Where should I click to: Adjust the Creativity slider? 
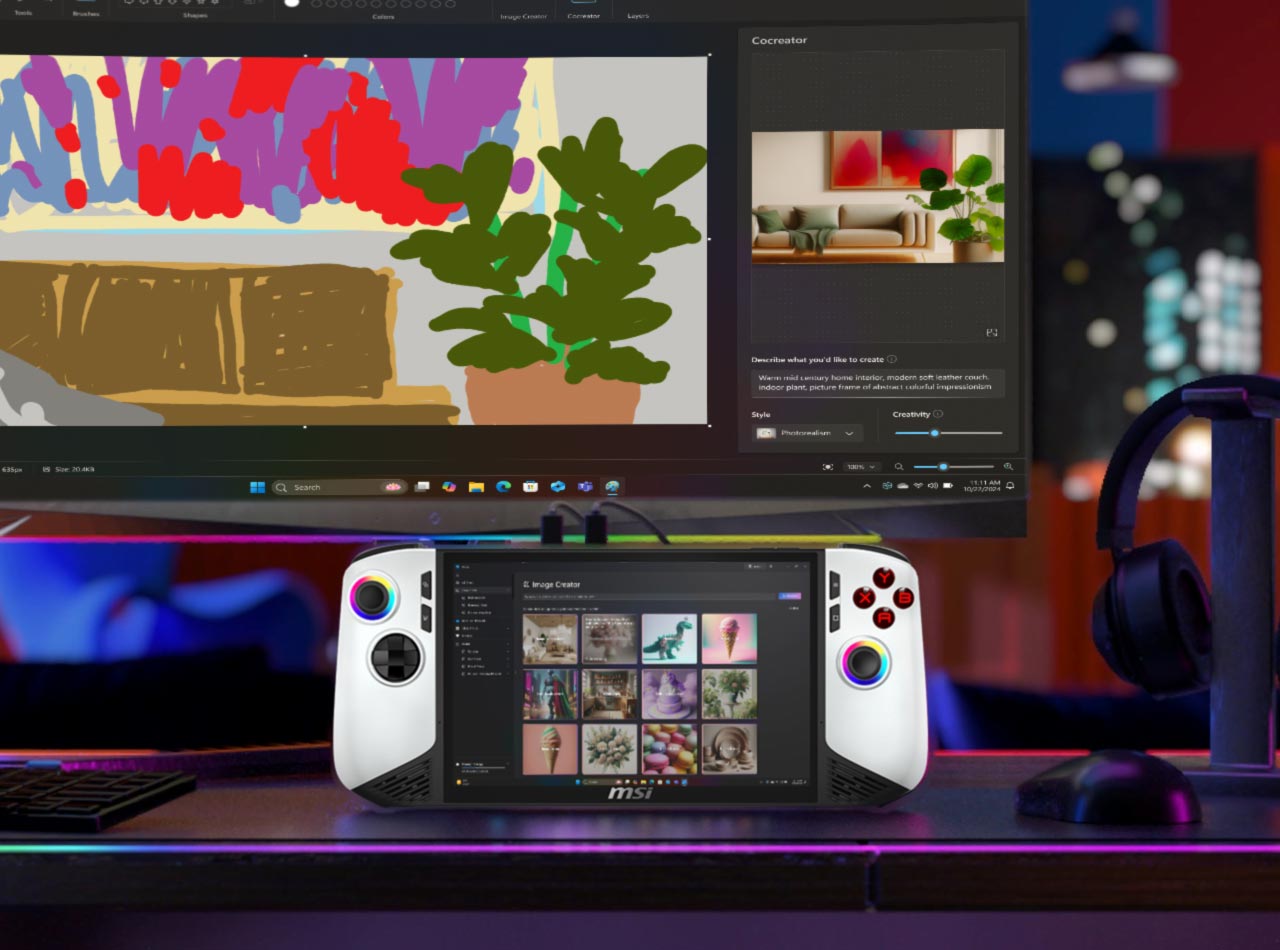(x=934, y=433)
